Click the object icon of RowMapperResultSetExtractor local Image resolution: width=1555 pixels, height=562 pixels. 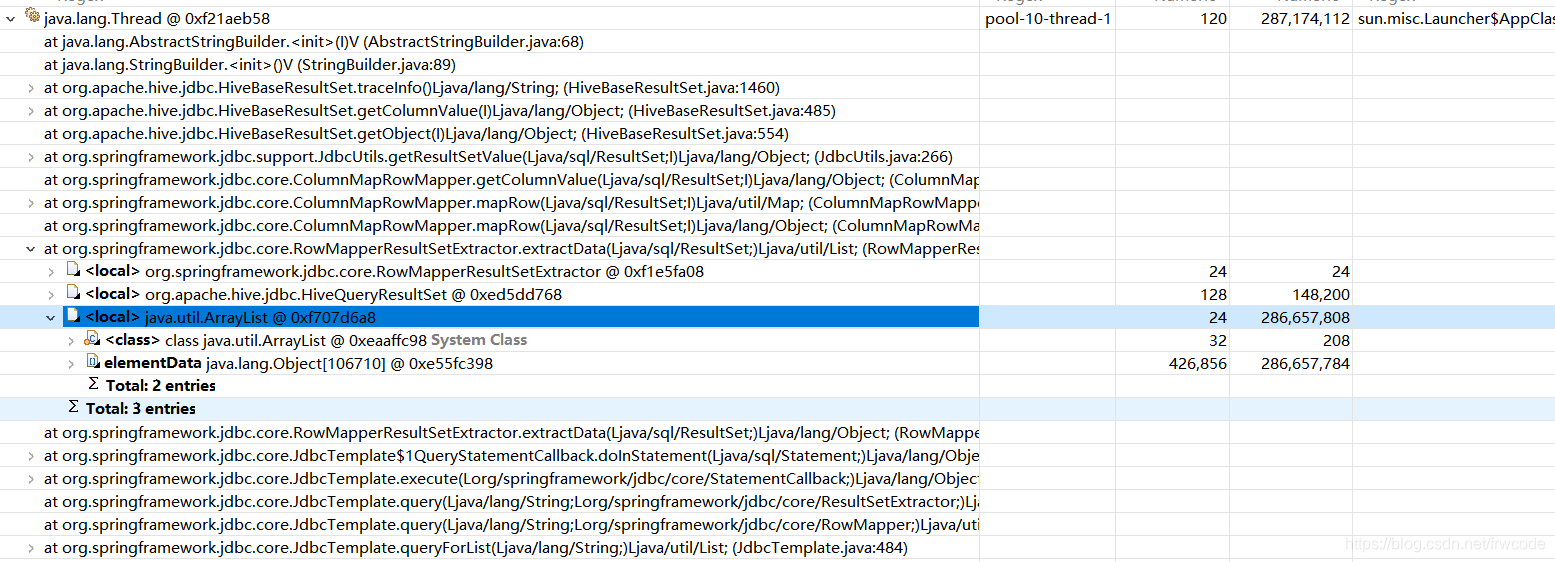click(x=73, y=270)
